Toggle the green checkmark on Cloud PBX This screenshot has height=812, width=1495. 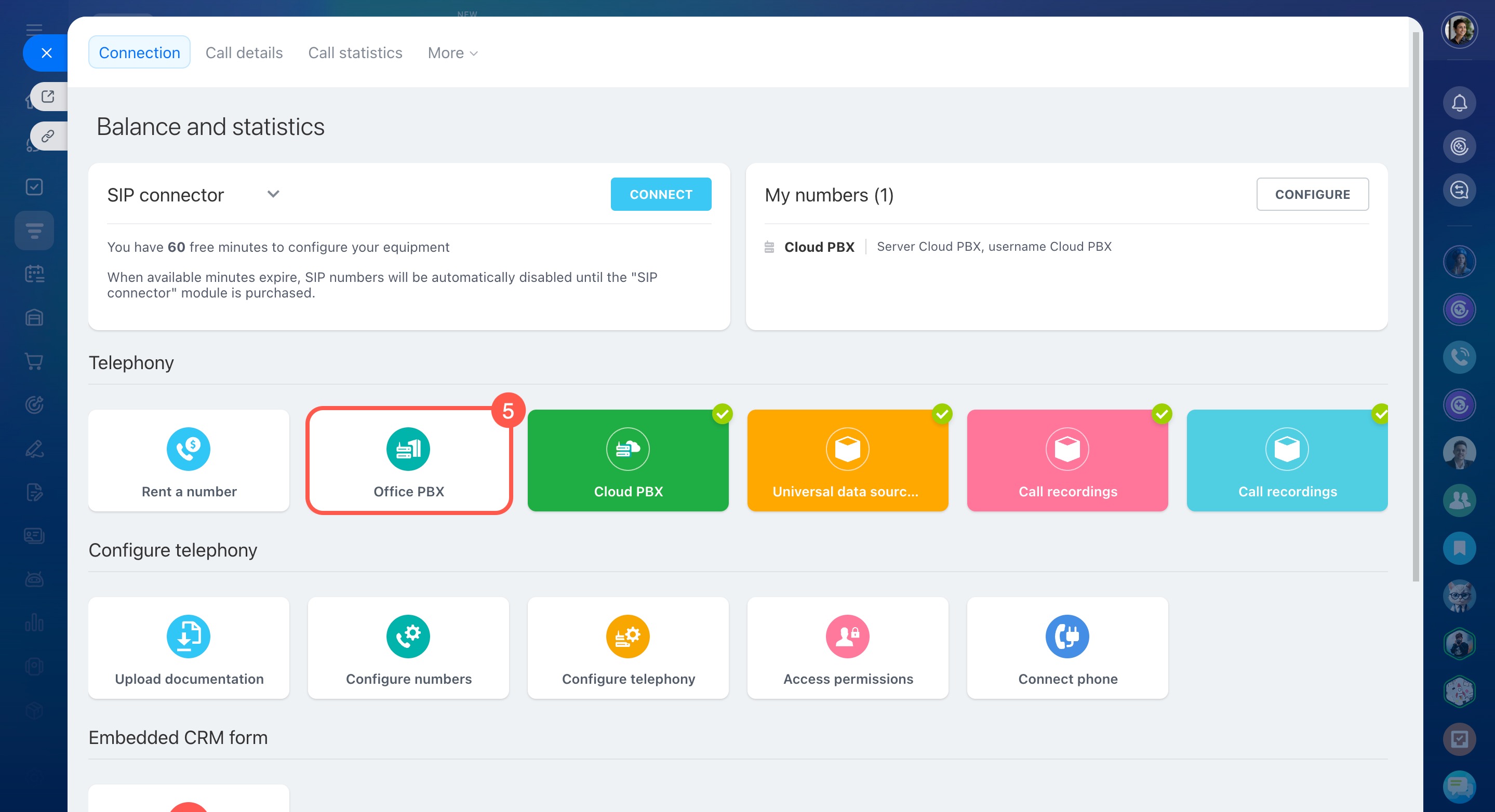click(x=723, y=414)
